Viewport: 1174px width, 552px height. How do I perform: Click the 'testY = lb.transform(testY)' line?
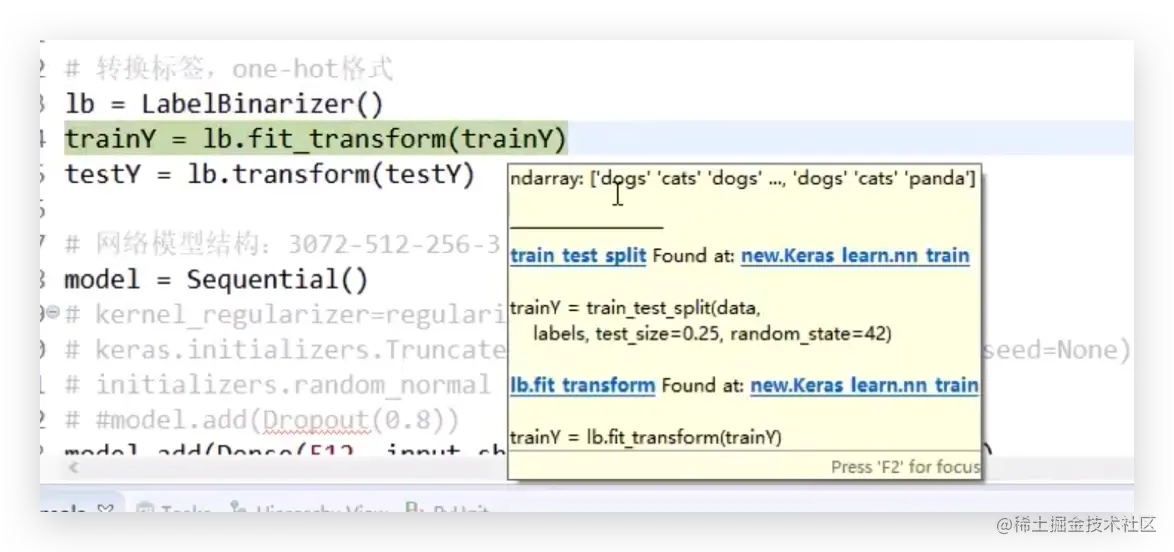point(270,175)
